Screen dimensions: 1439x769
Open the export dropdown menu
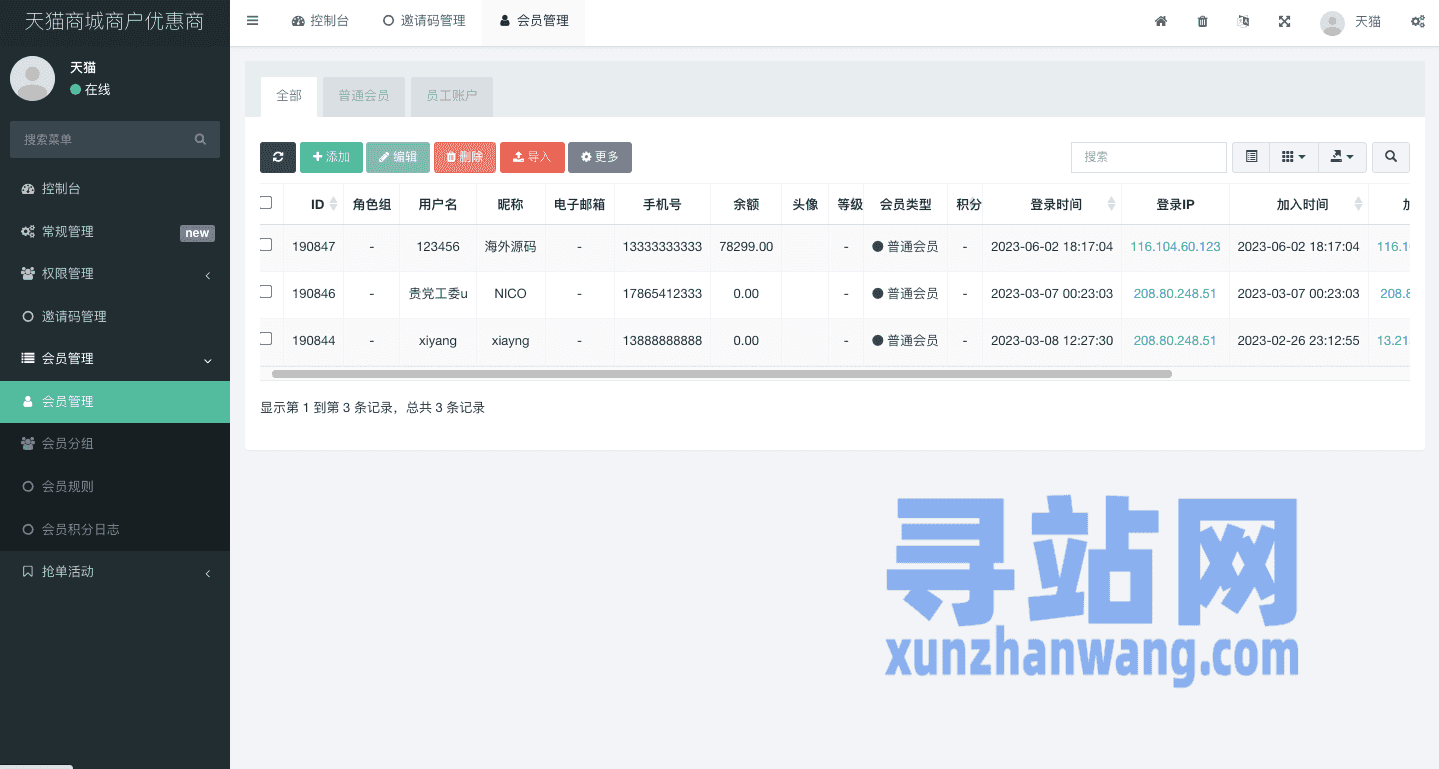[x=1342, y=157]
